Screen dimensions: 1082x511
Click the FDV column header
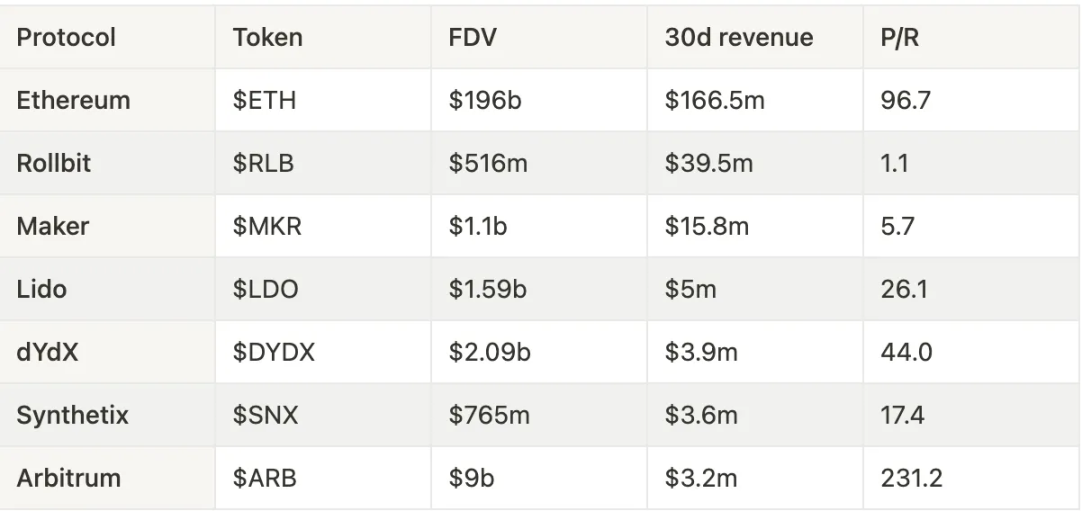pyautogui.click(x=539, y=37)
